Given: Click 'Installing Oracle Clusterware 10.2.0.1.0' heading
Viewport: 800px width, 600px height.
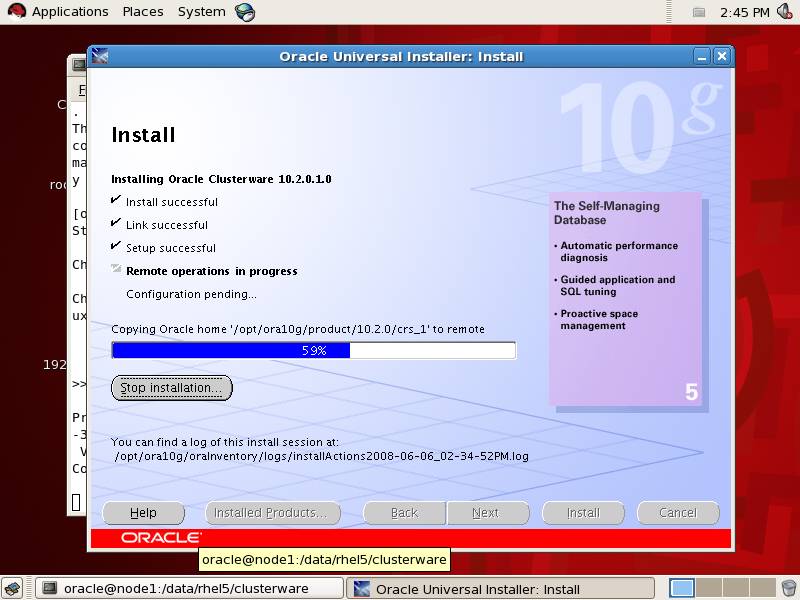Looking at the screenshot, I should 221,179.
